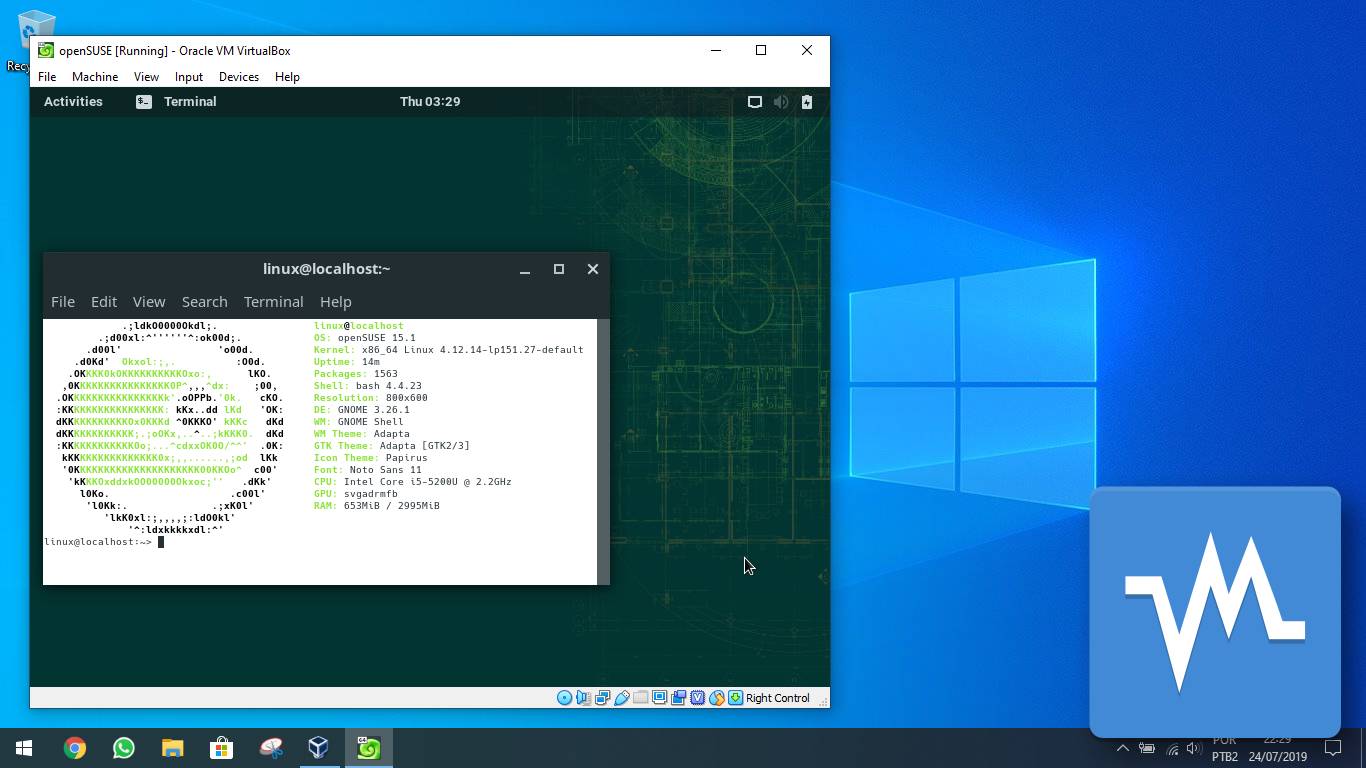
Task: Open WhatsApp from the taskbar
Action: (123, 748)
